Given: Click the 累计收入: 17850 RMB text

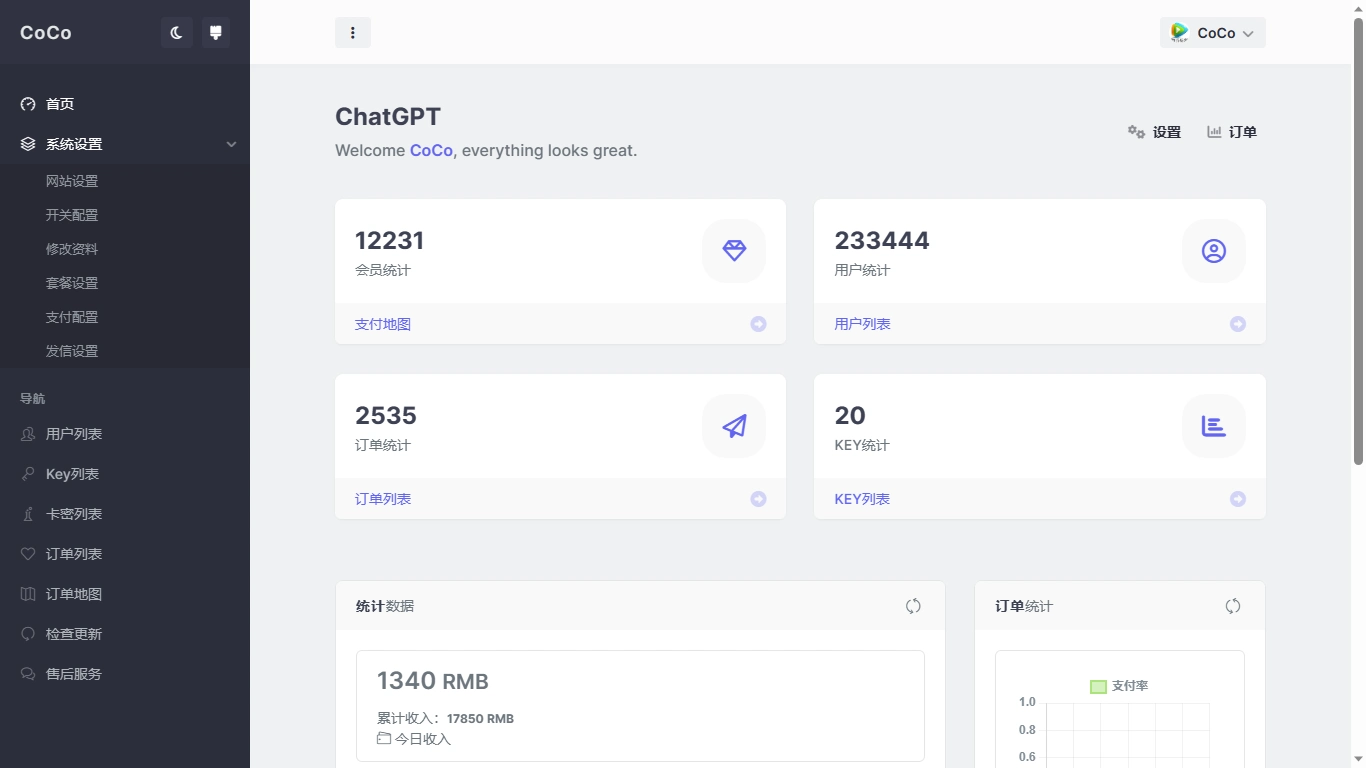Looking at the screenshot, I should click(x=445, y=718).
